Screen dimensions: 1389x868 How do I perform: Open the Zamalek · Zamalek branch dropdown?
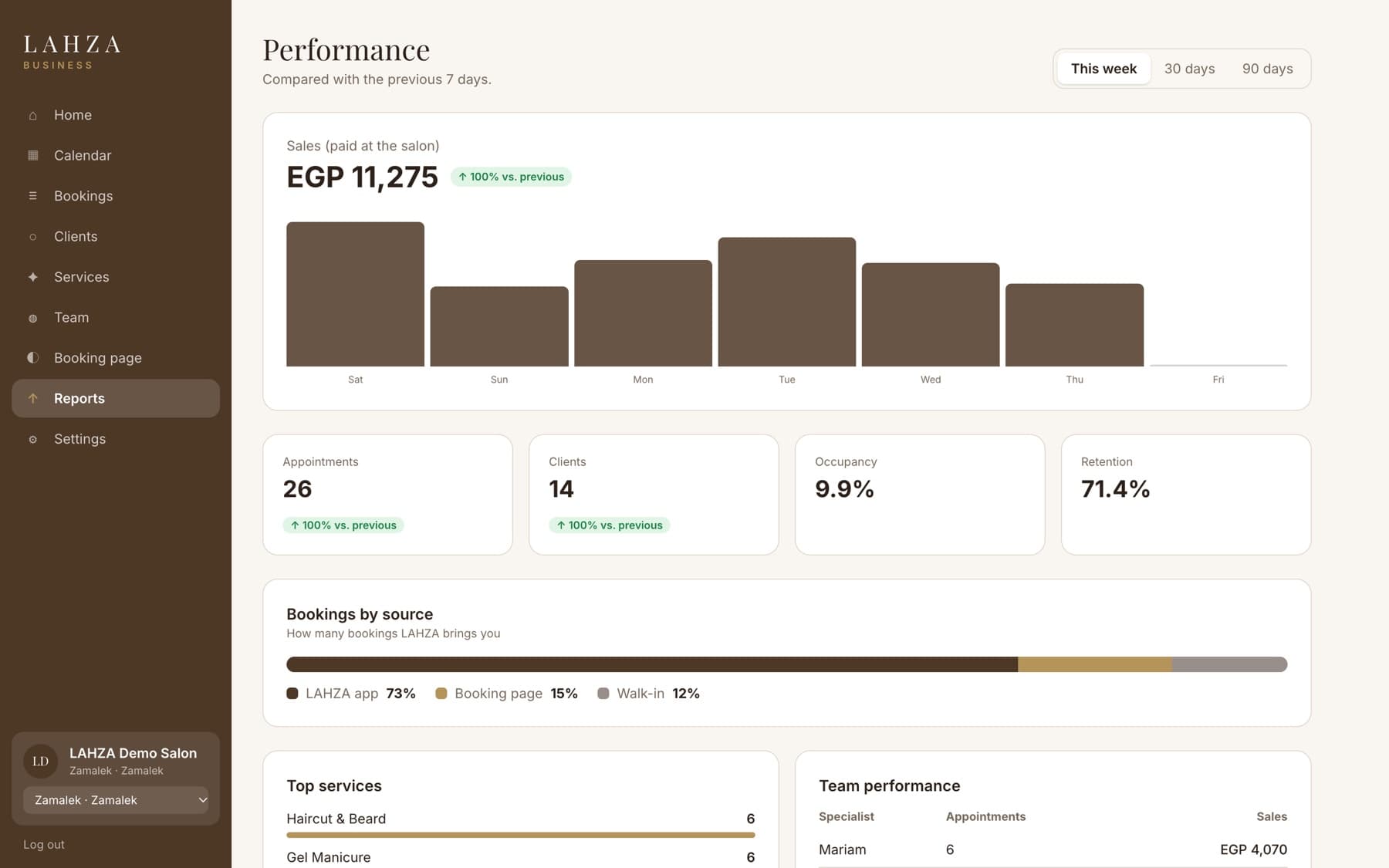tap(116, 800)
